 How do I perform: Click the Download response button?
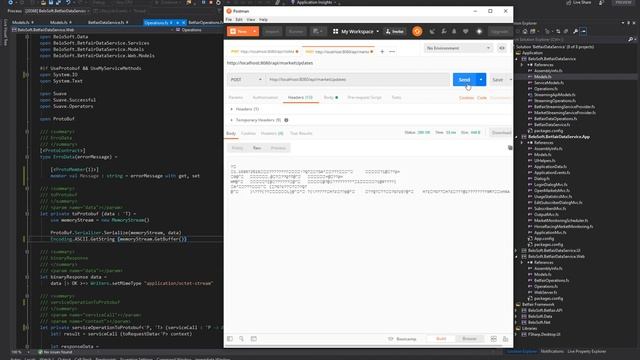coord(501,133)
